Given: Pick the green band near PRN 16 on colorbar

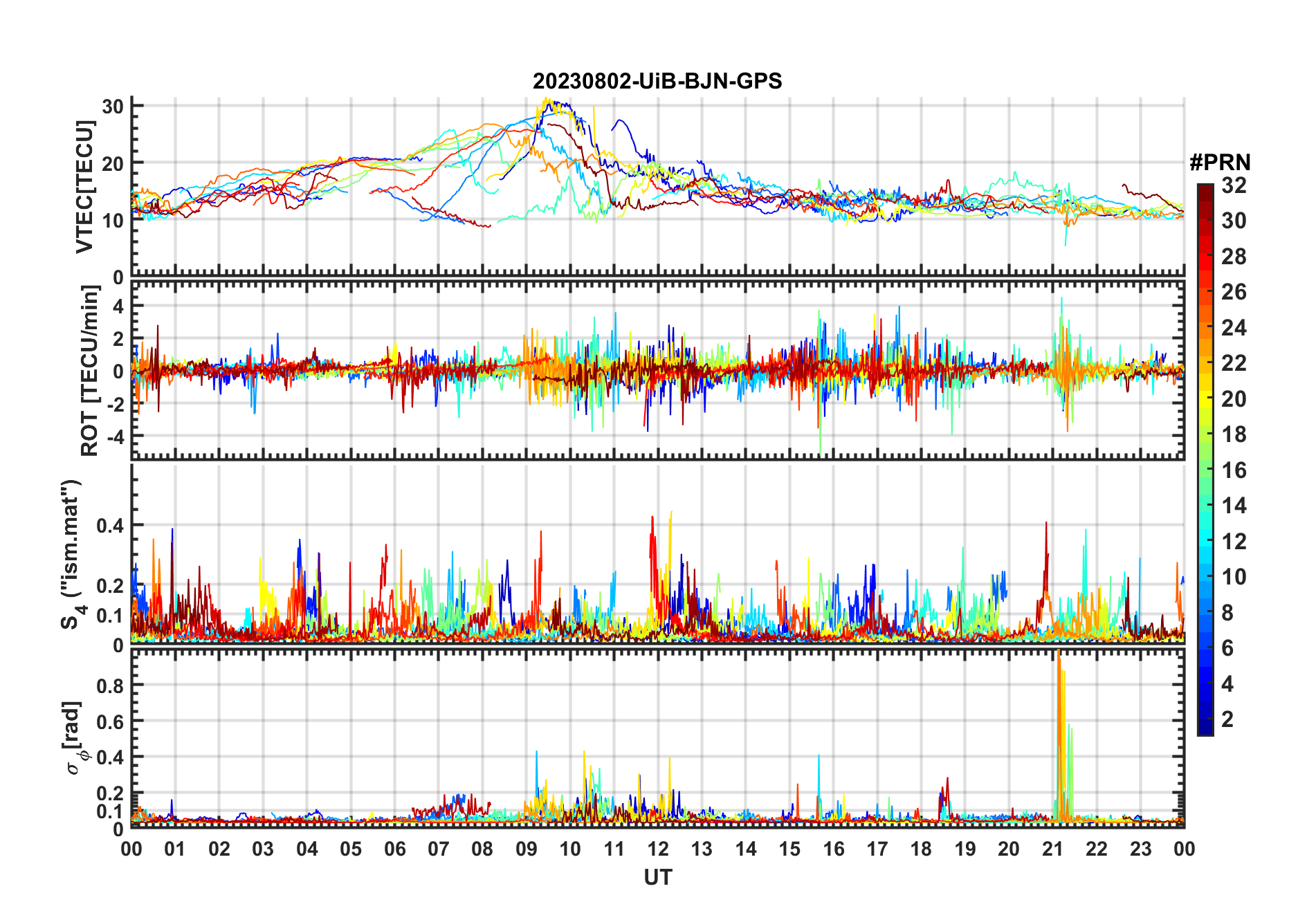Looking at the screenshot, I should [1205, 470].
